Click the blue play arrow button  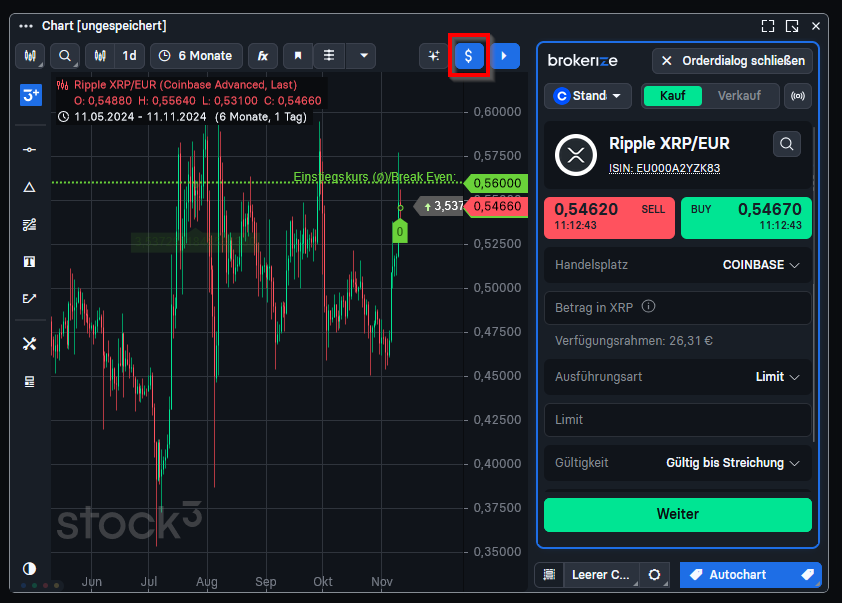505,56
